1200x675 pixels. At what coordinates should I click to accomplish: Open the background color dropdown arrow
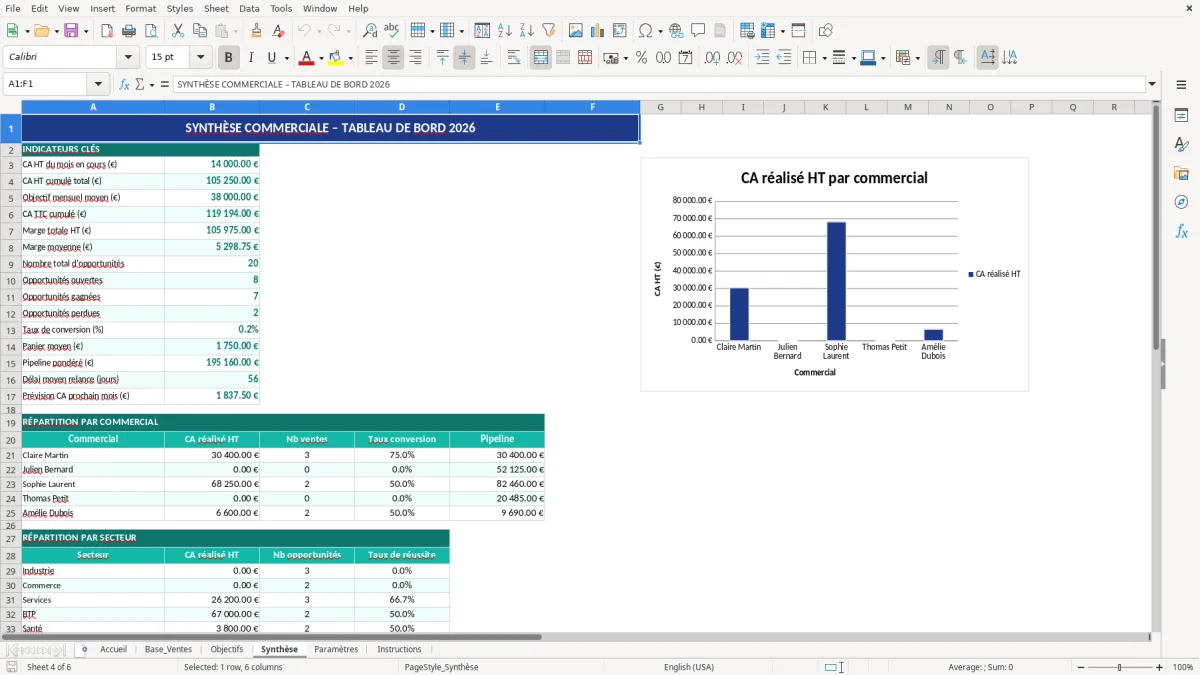click(x=350, y=58)
